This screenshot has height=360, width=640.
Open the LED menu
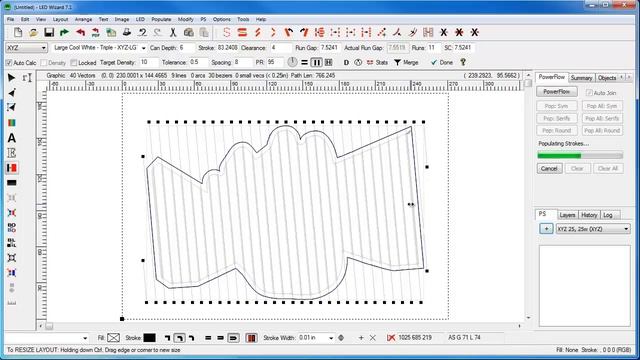(140, 19)
